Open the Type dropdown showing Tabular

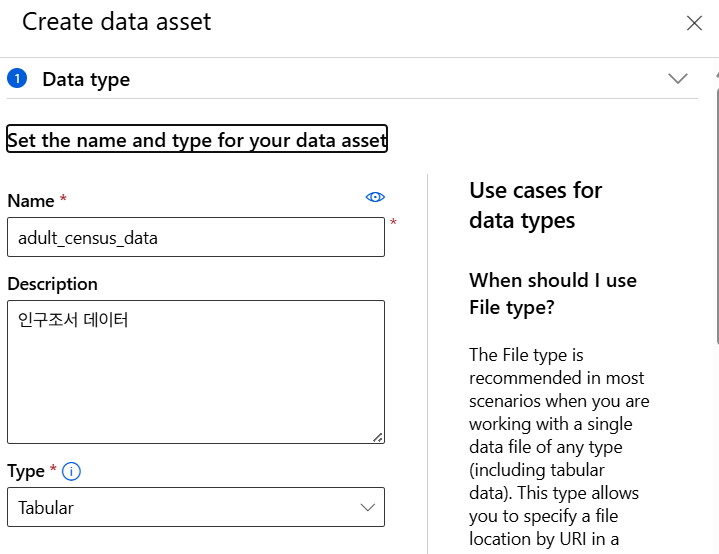pos(196,507)
